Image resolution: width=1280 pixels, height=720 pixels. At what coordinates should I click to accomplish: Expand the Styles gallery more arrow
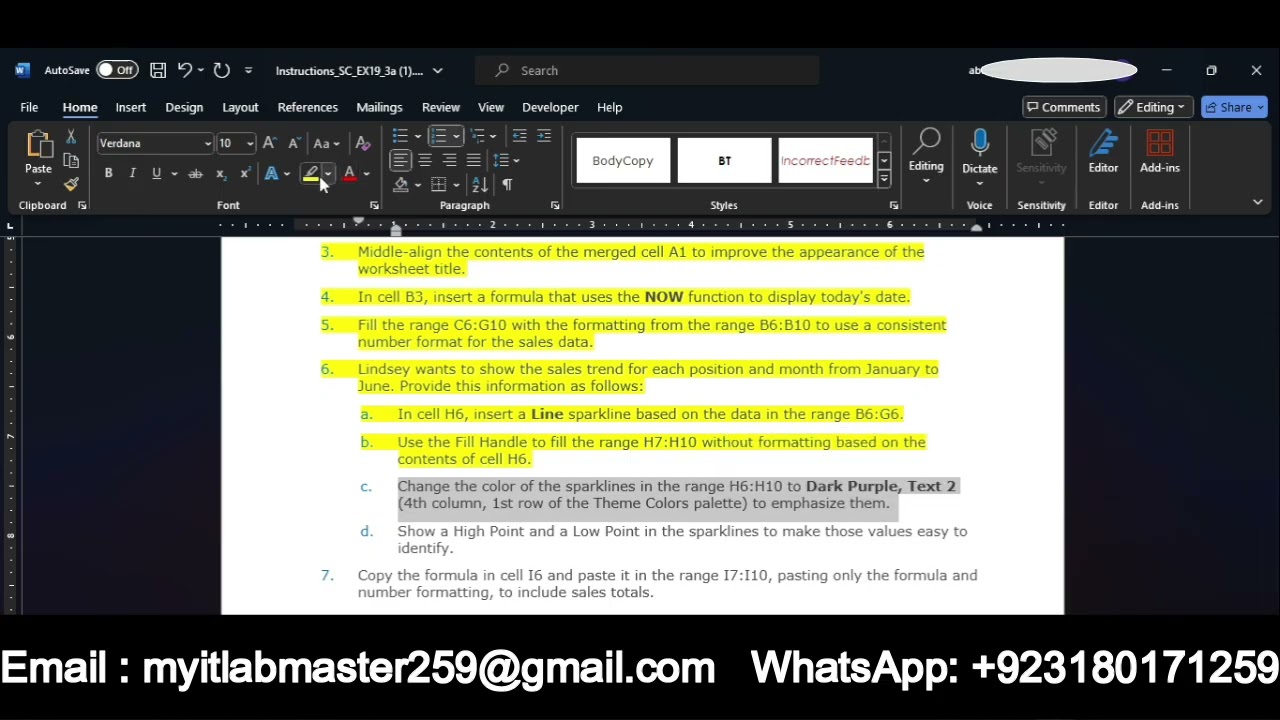click(x=884, y=179)
